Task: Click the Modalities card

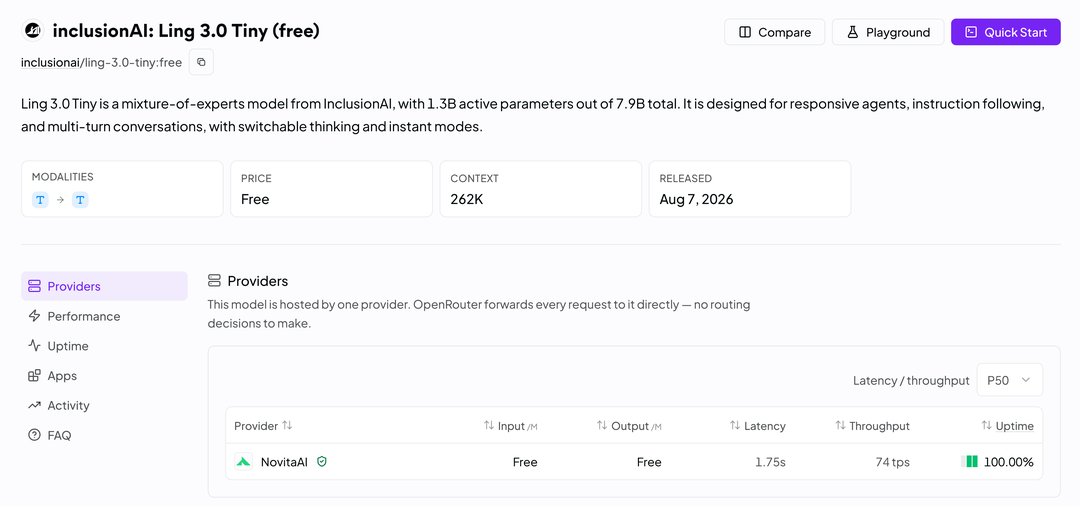Action: coord(123,189)
